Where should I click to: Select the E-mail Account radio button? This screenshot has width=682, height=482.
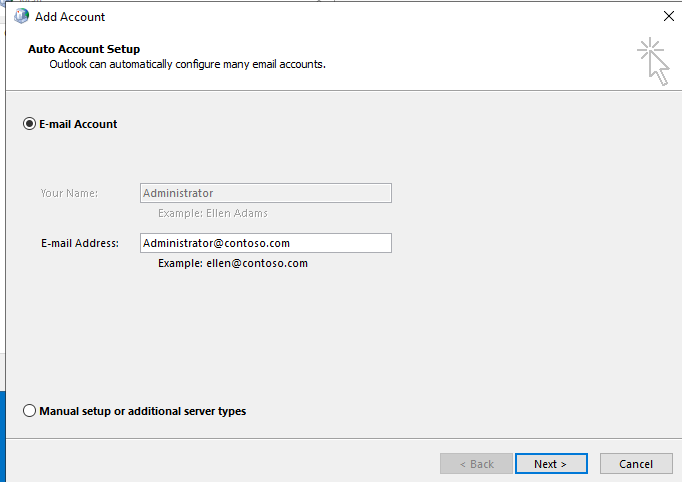pyautogui.click(x=29, y=124)
